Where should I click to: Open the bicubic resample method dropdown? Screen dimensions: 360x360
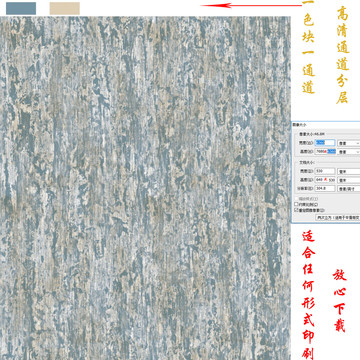[338, 217]
